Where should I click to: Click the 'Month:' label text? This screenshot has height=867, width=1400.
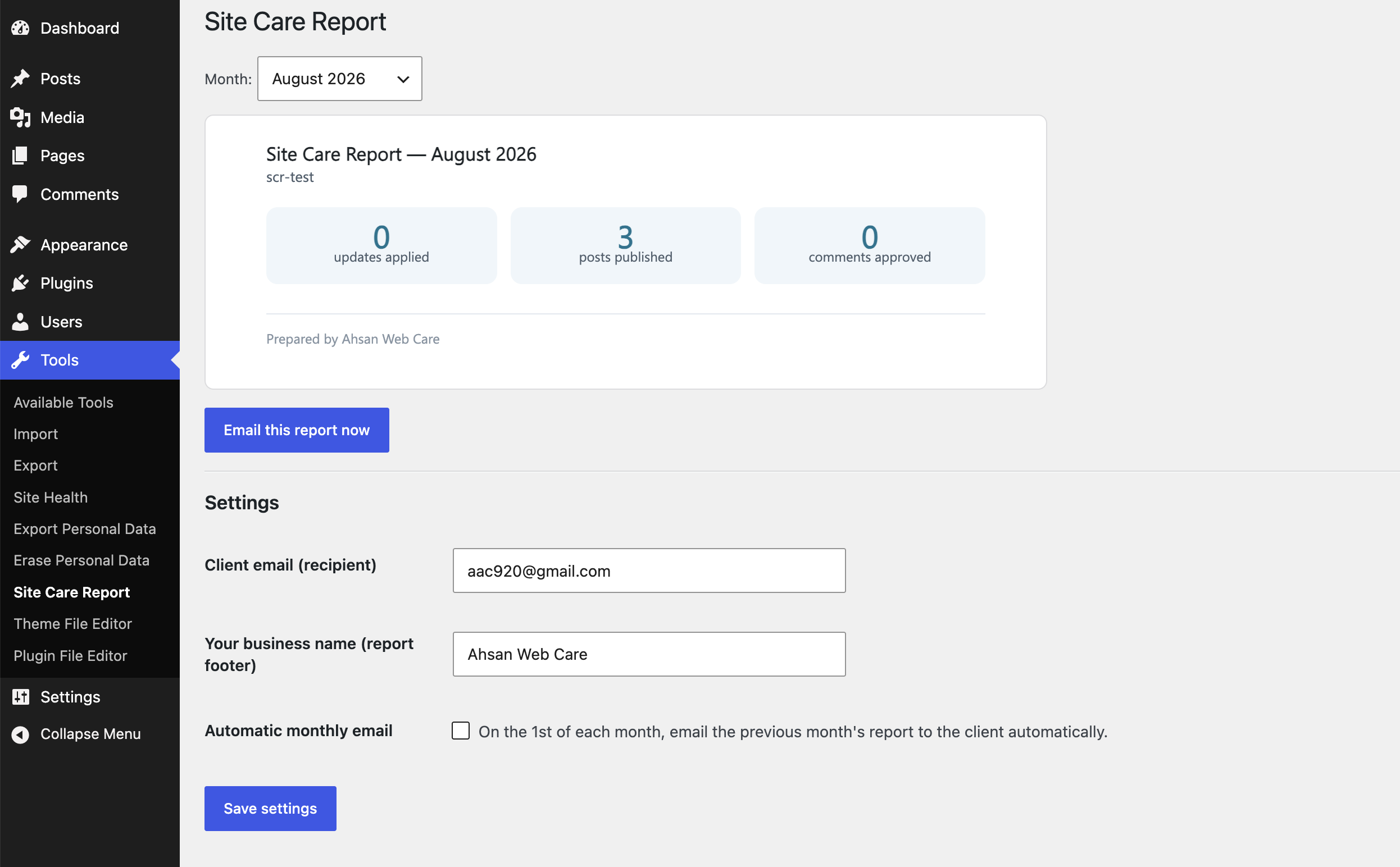coord(228,79)
